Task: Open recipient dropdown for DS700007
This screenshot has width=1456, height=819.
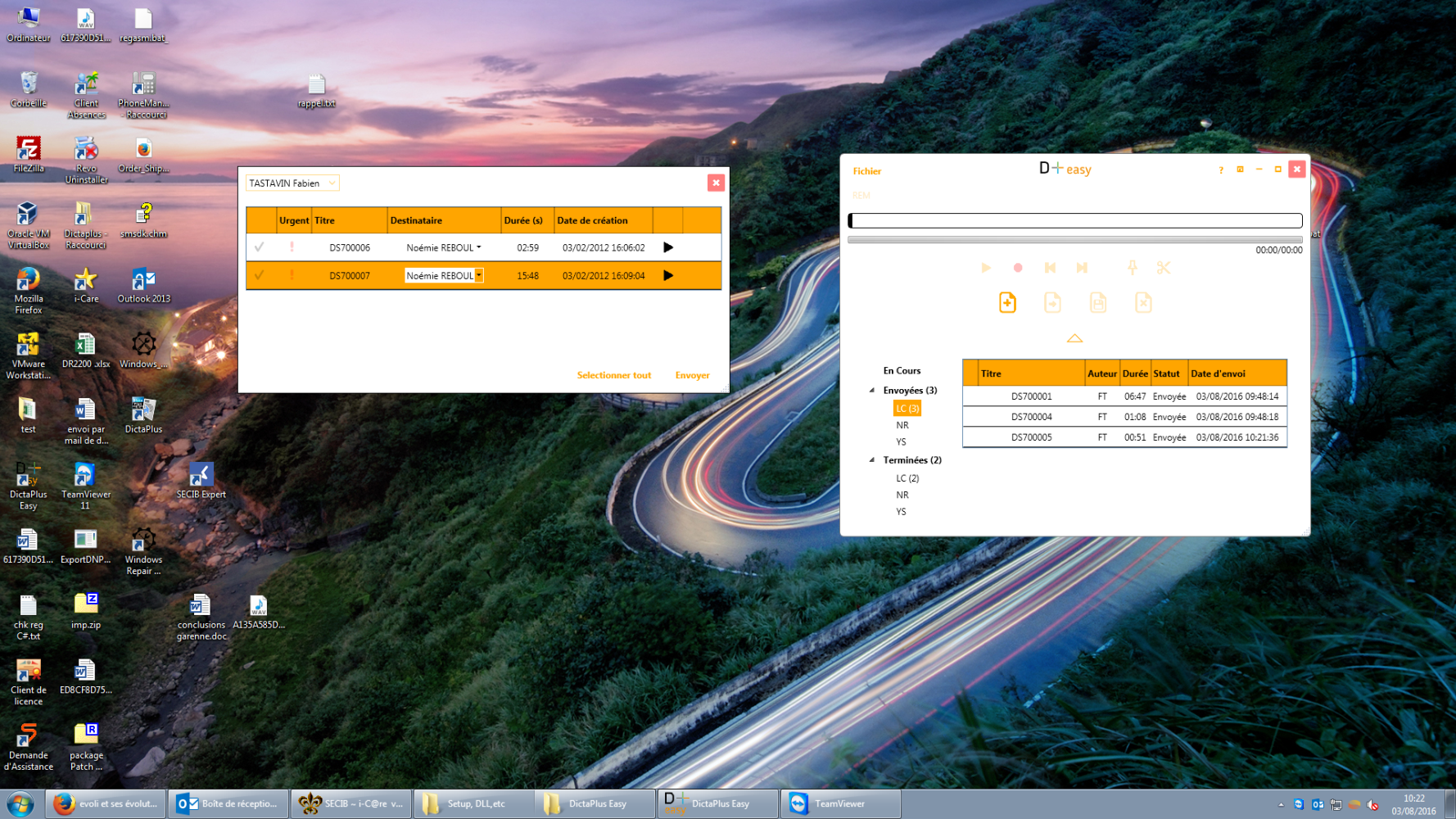Action: [479, 276]
